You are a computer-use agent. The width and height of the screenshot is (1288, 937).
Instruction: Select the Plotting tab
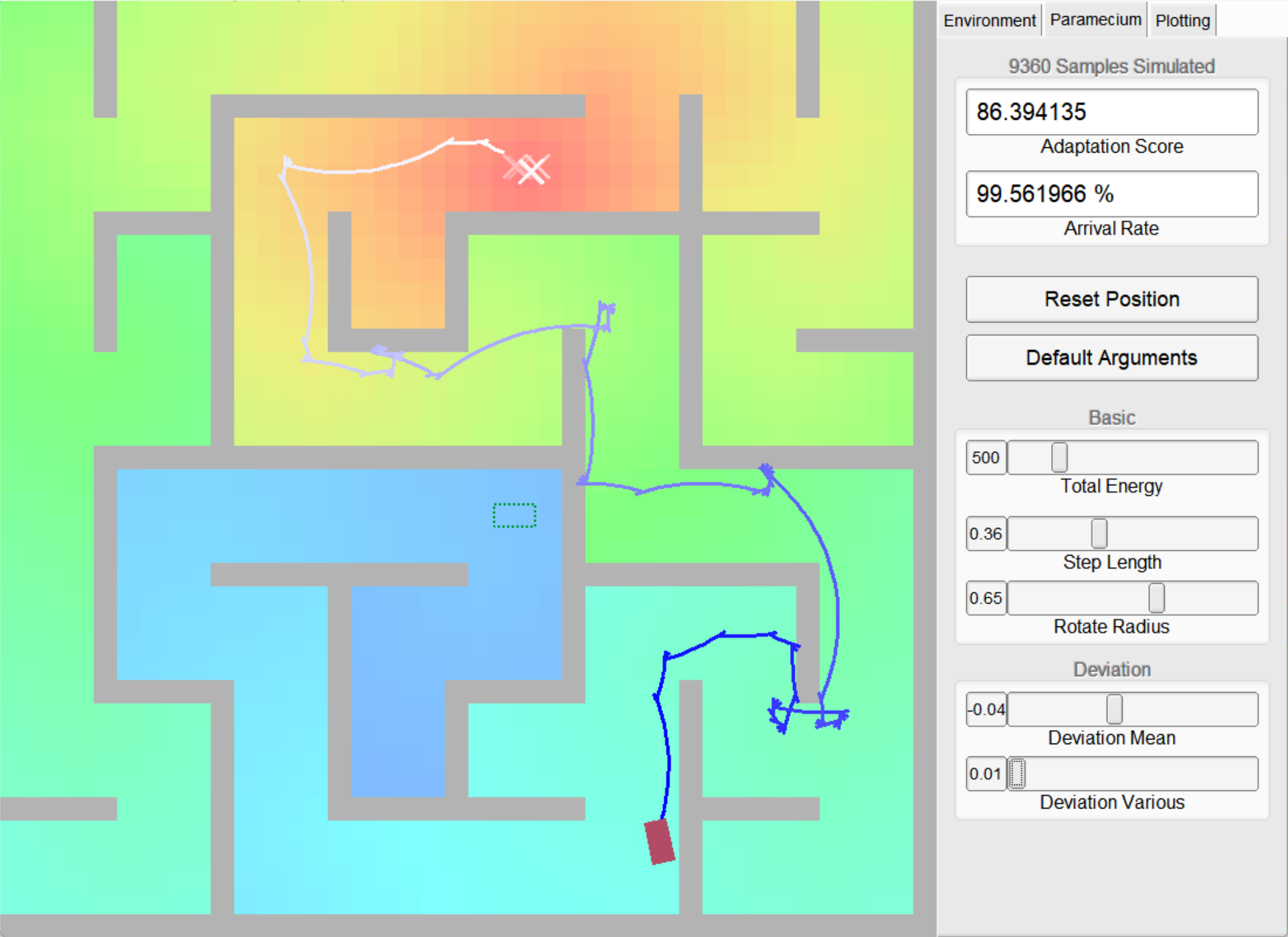(1182, 21)
